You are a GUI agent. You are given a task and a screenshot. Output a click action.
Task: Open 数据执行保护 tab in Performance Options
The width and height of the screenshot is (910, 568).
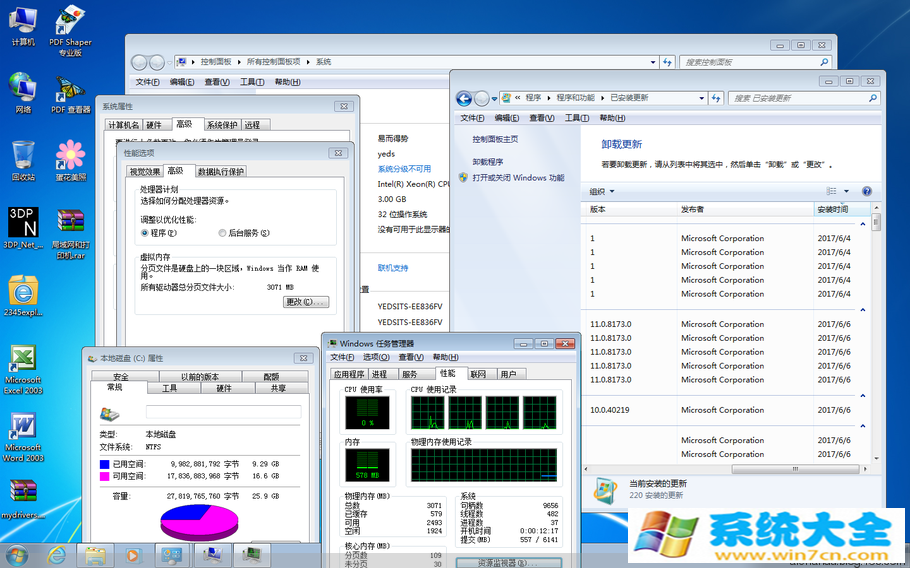click(221, 171)
